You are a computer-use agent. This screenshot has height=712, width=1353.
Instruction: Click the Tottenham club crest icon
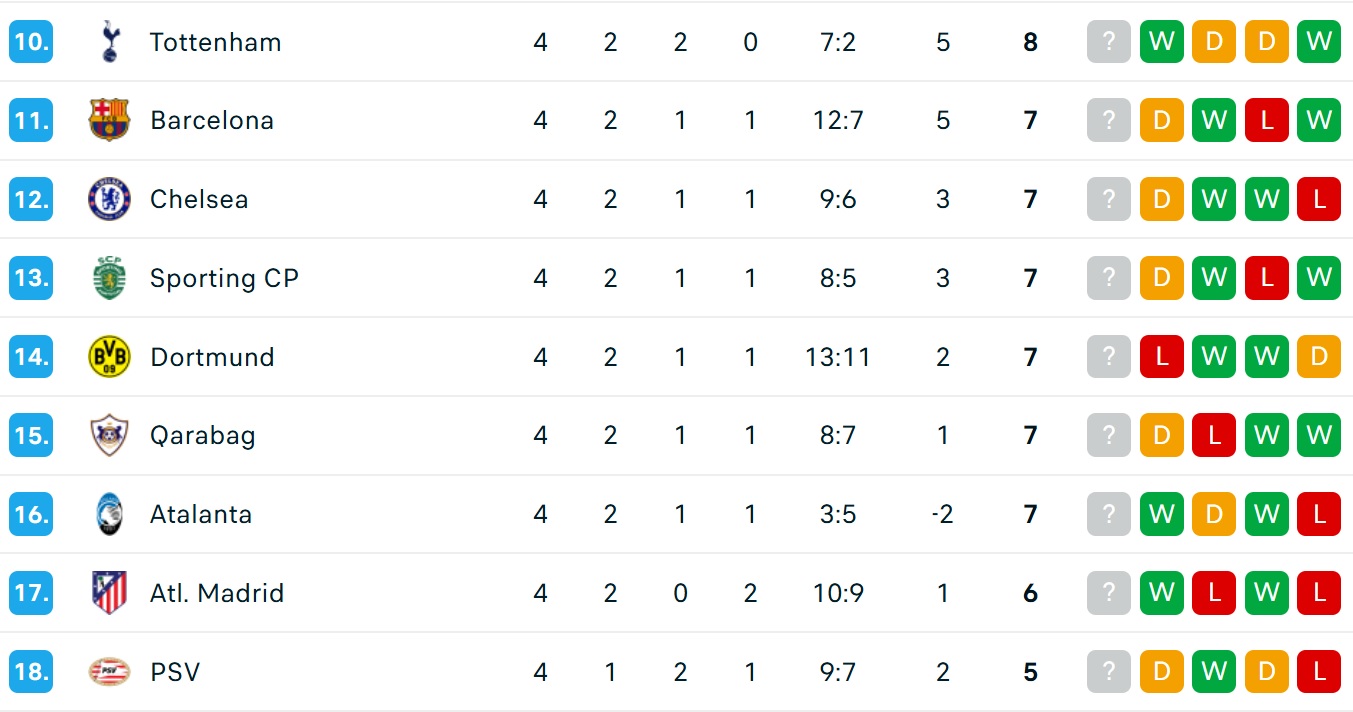point(109,42)
